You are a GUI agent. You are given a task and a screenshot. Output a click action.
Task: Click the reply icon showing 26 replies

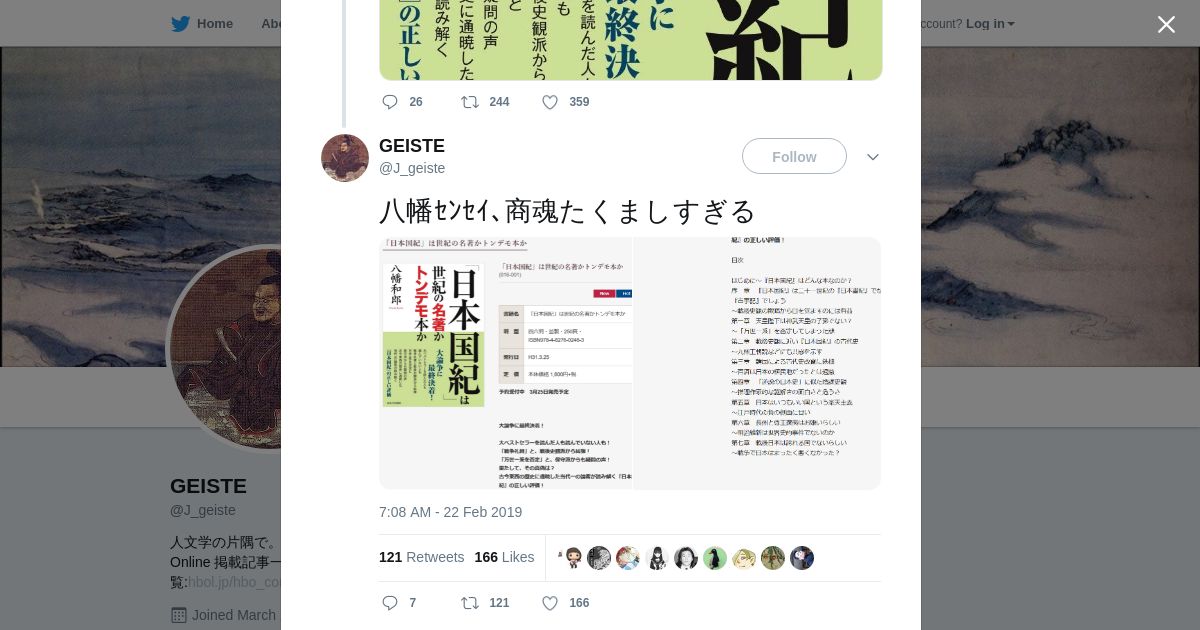coord(390,102)
